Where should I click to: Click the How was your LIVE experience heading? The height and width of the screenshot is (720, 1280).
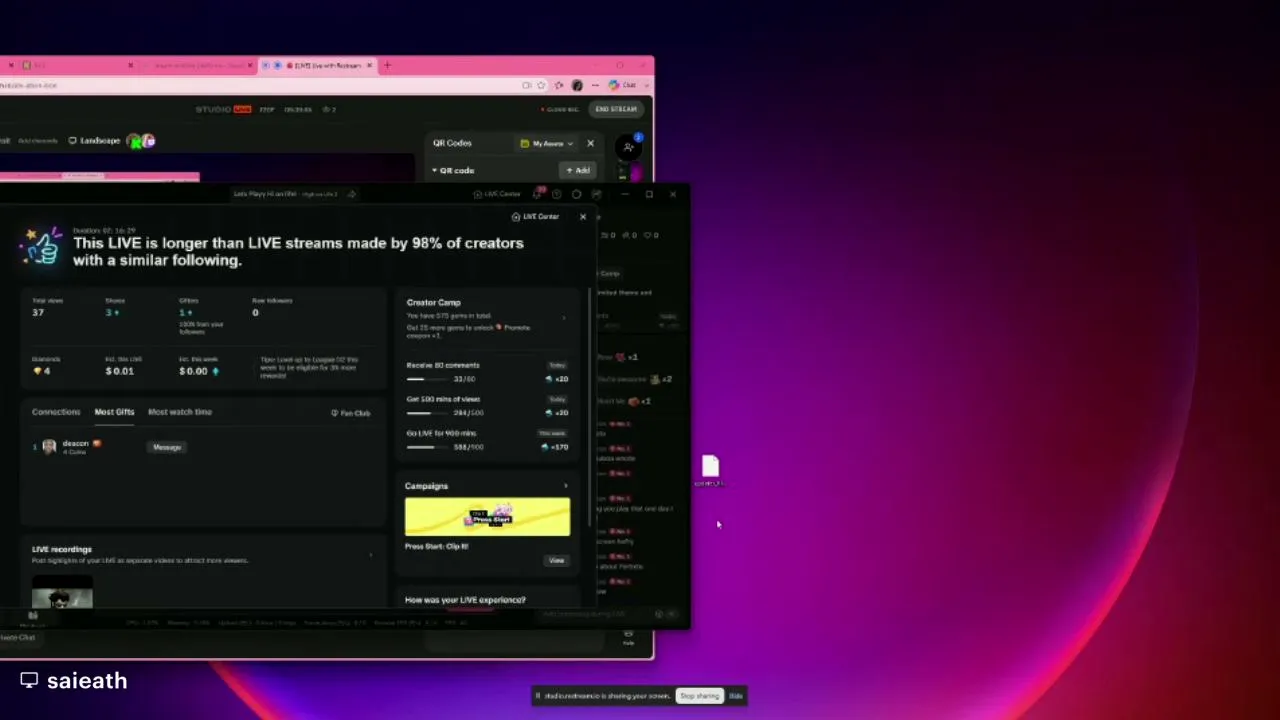(x=465, y=600)
